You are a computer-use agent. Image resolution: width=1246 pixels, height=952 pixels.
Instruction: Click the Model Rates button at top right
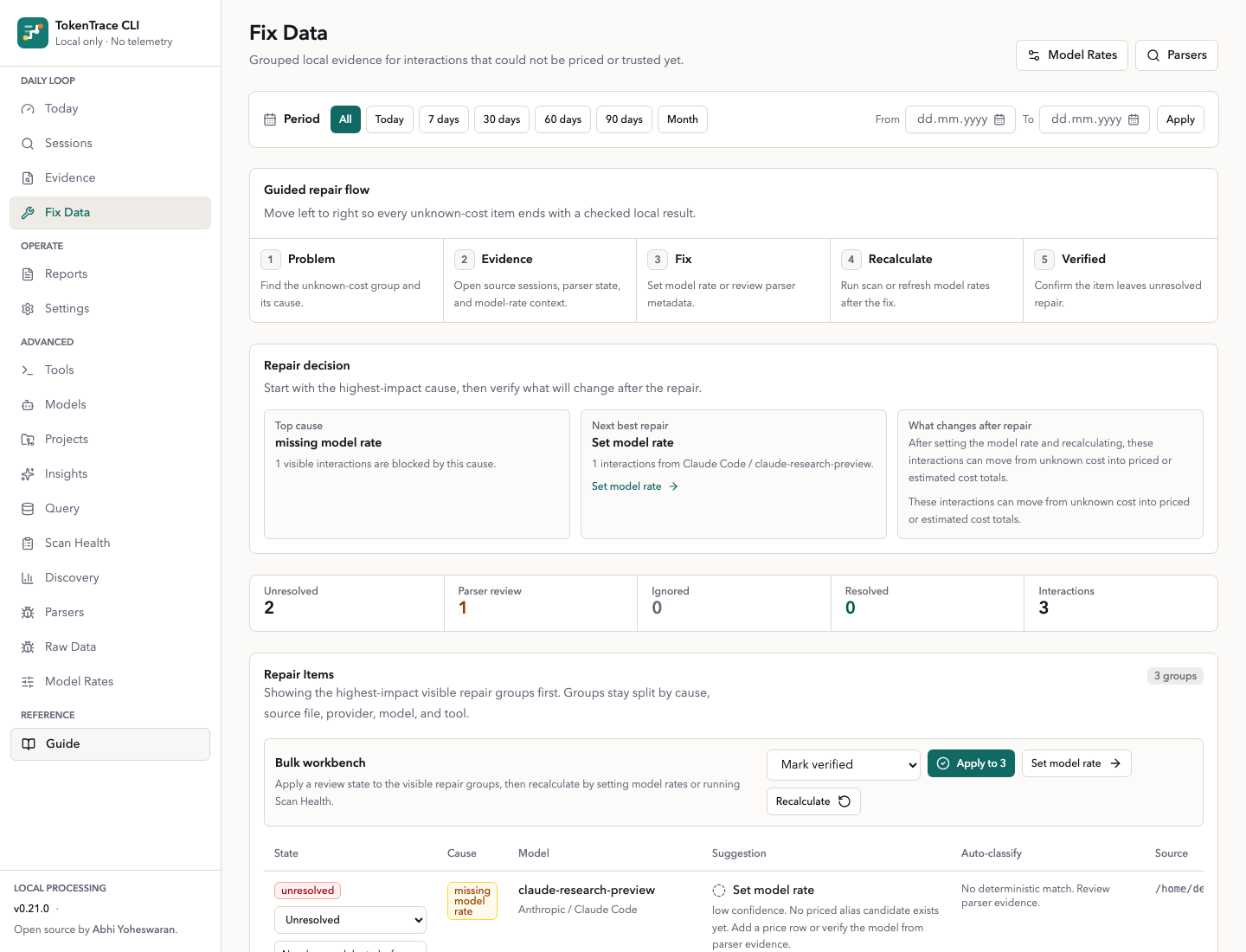[1072, 55]
